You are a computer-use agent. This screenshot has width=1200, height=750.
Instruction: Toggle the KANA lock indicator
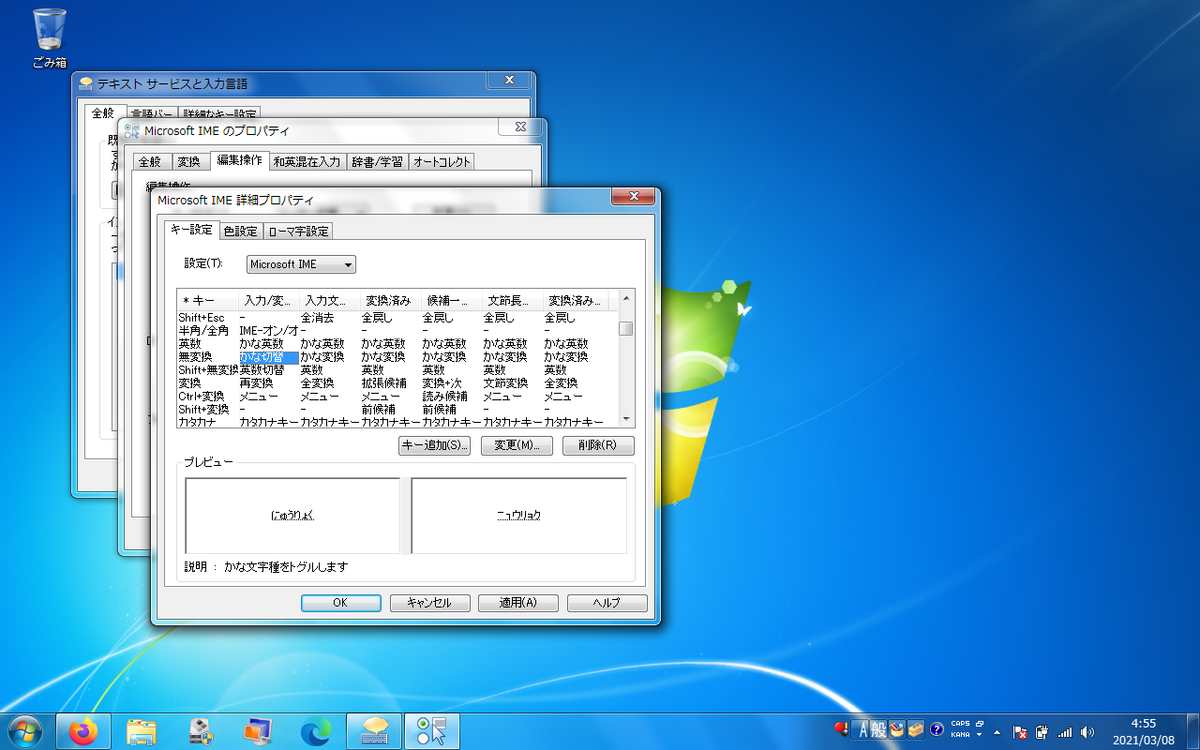(x=960, y=735)
